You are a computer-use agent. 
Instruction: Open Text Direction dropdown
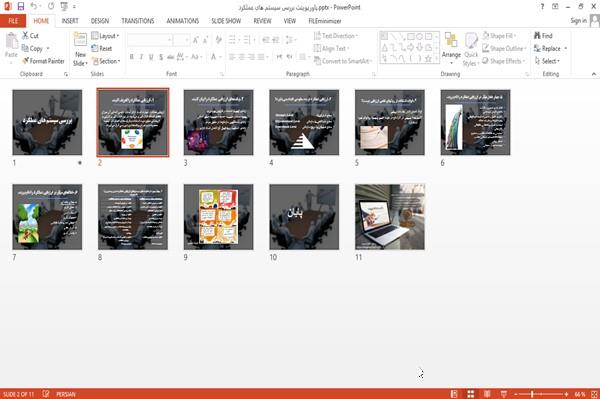point(336,36)
